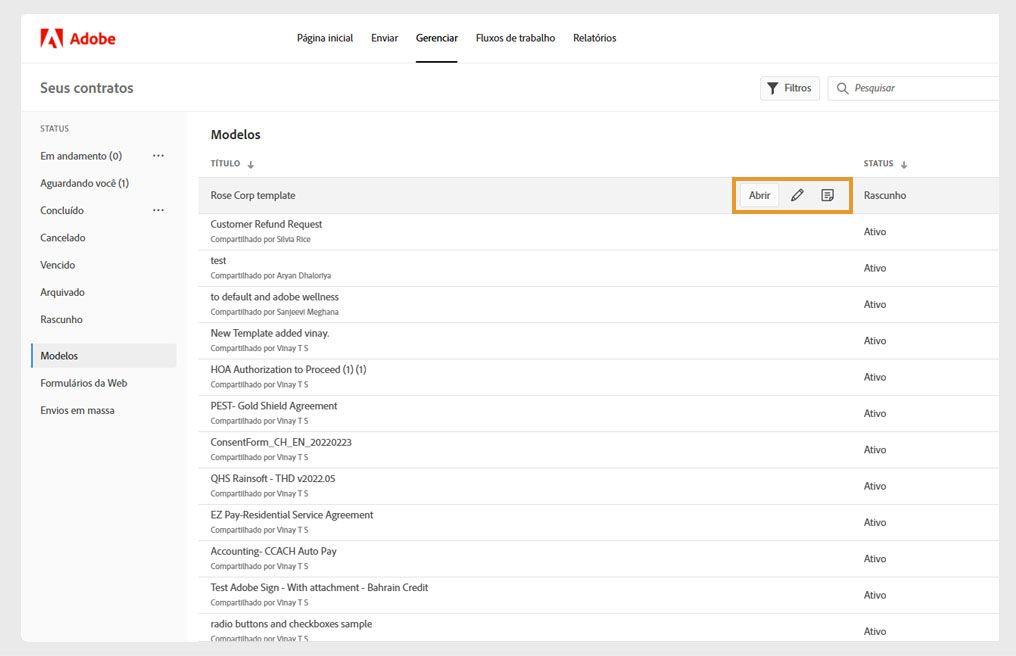Viewport: 1016px width, 656px height.
Task: Open the Customer Refund Request template row
Action: [266, 225]
